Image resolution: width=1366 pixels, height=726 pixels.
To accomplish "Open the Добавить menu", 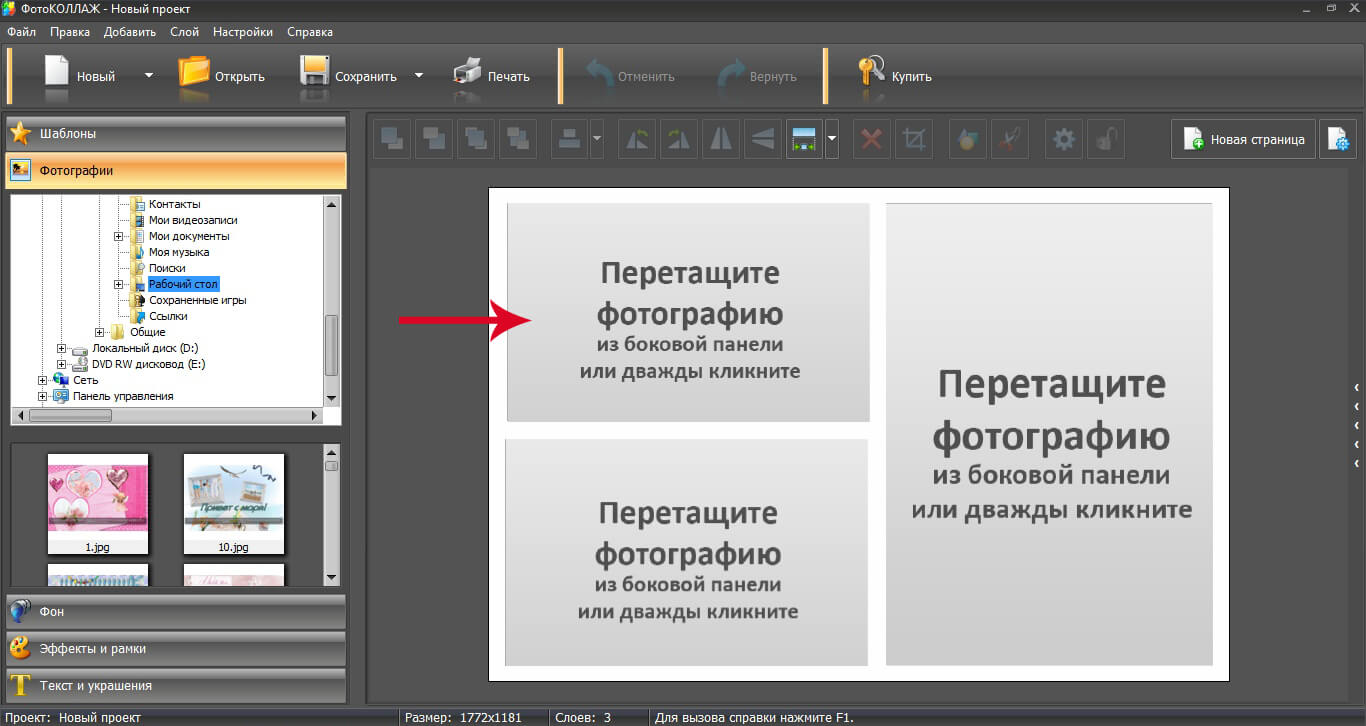I will tap(130, 32).
